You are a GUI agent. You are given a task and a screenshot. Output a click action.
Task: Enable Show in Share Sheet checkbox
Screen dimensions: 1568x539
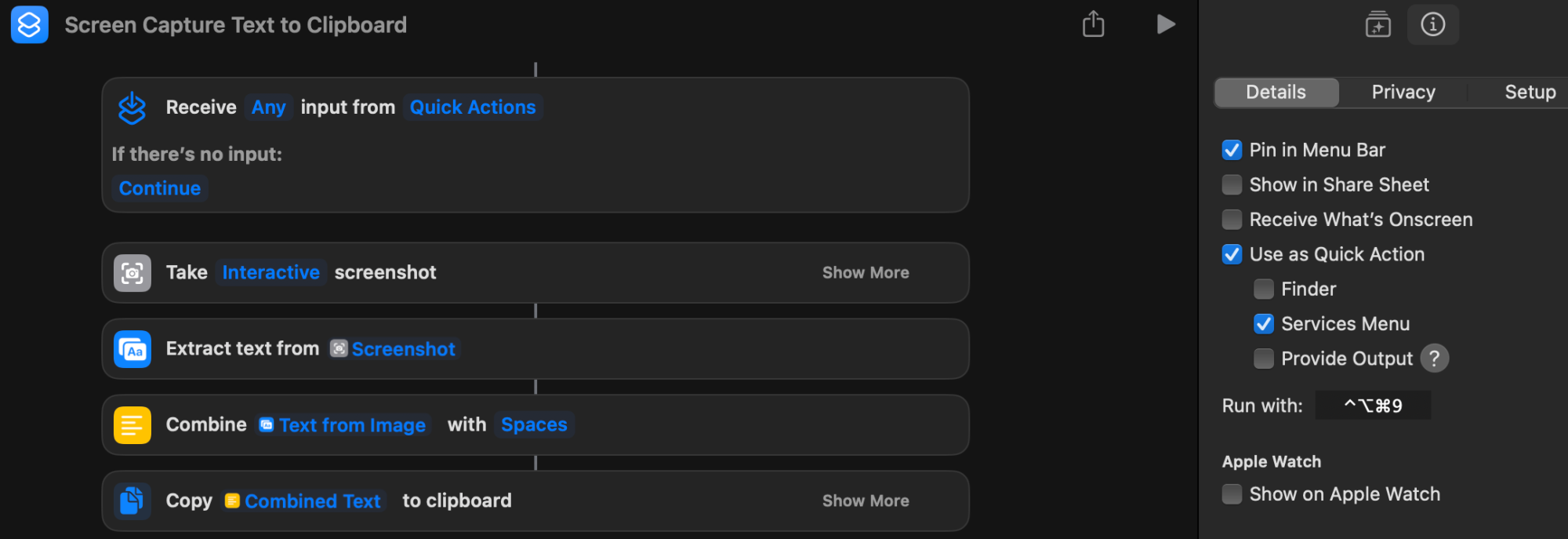pyautogui.click(x=1232, y=185)
